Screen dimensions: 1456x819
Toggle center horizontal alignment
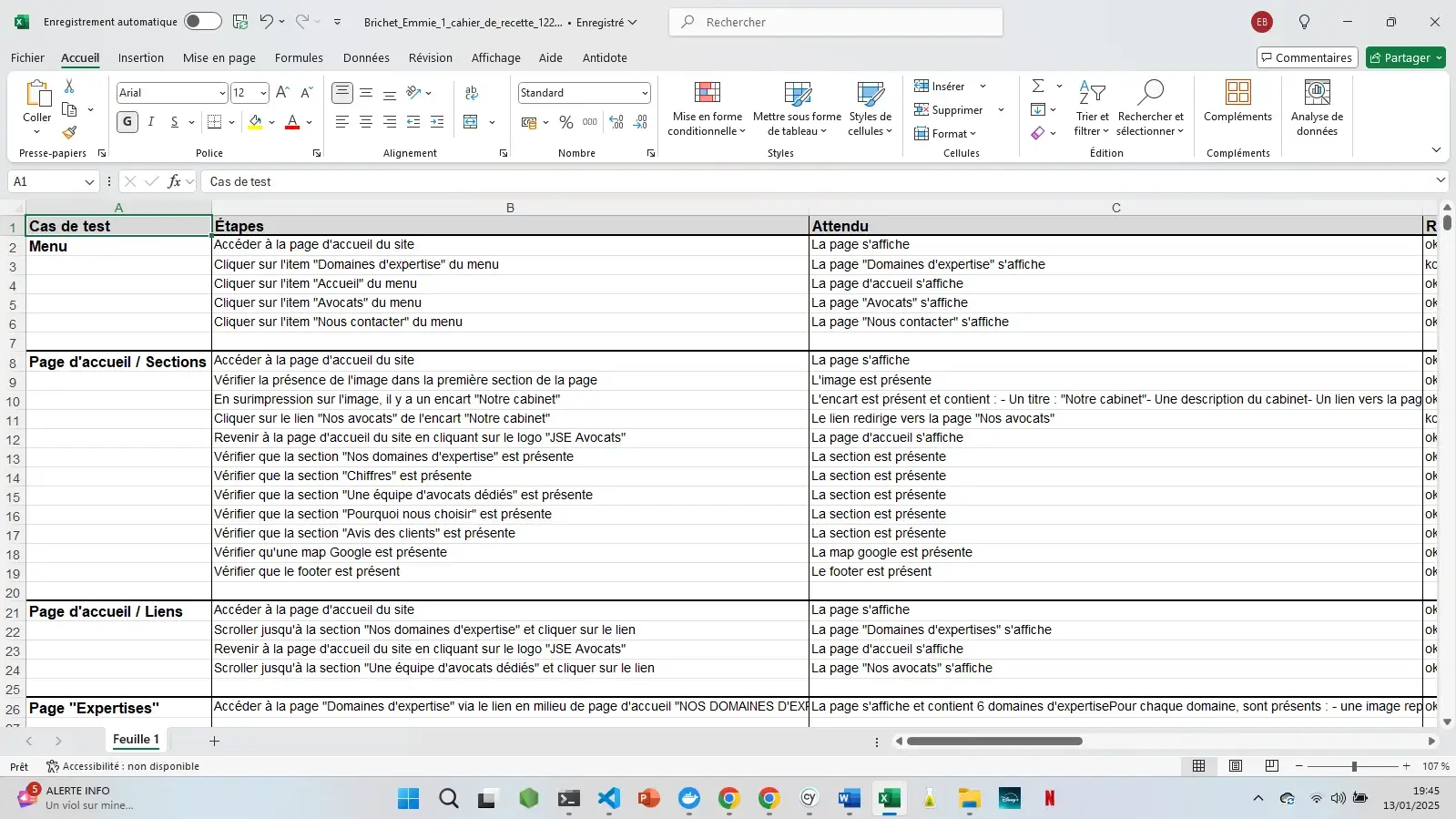(366, 122)
